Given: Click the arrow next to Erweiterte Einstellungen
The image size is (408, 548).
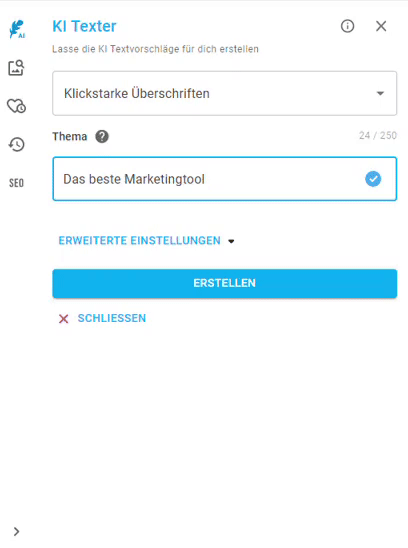Looking at the screenshot, I should [x=231, y=241].
